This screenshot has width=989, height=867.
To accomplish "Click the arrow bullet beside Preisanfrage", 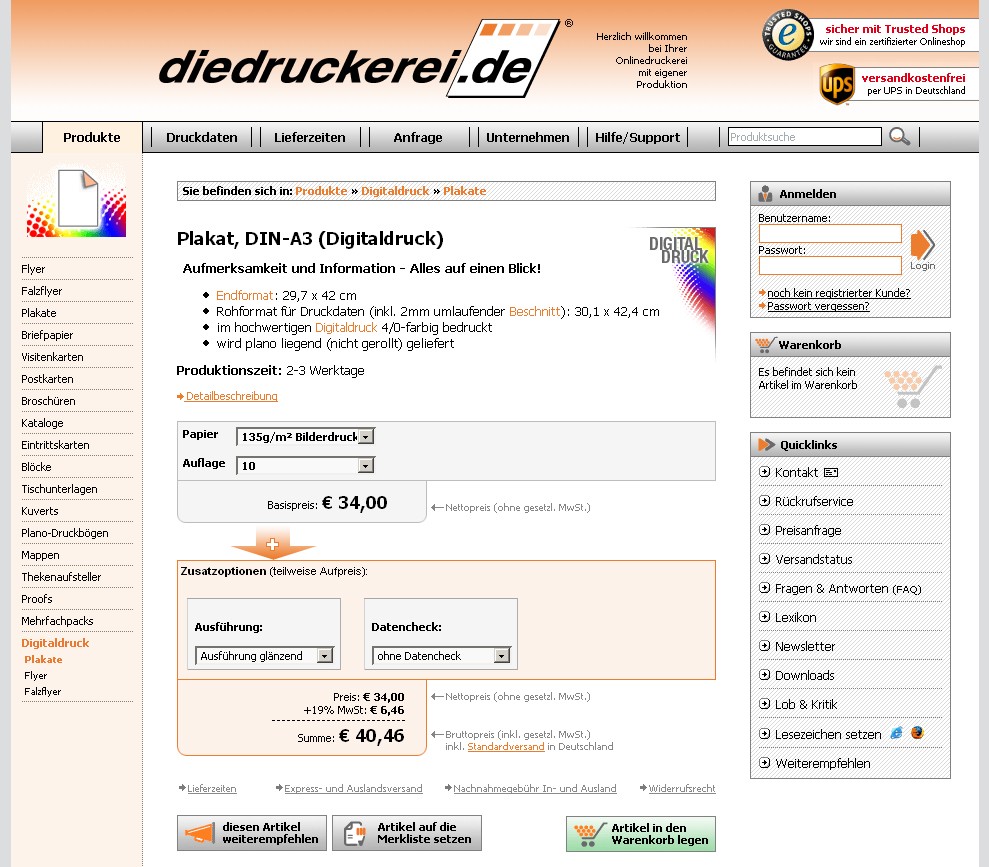I will click(x=764, y=530).
